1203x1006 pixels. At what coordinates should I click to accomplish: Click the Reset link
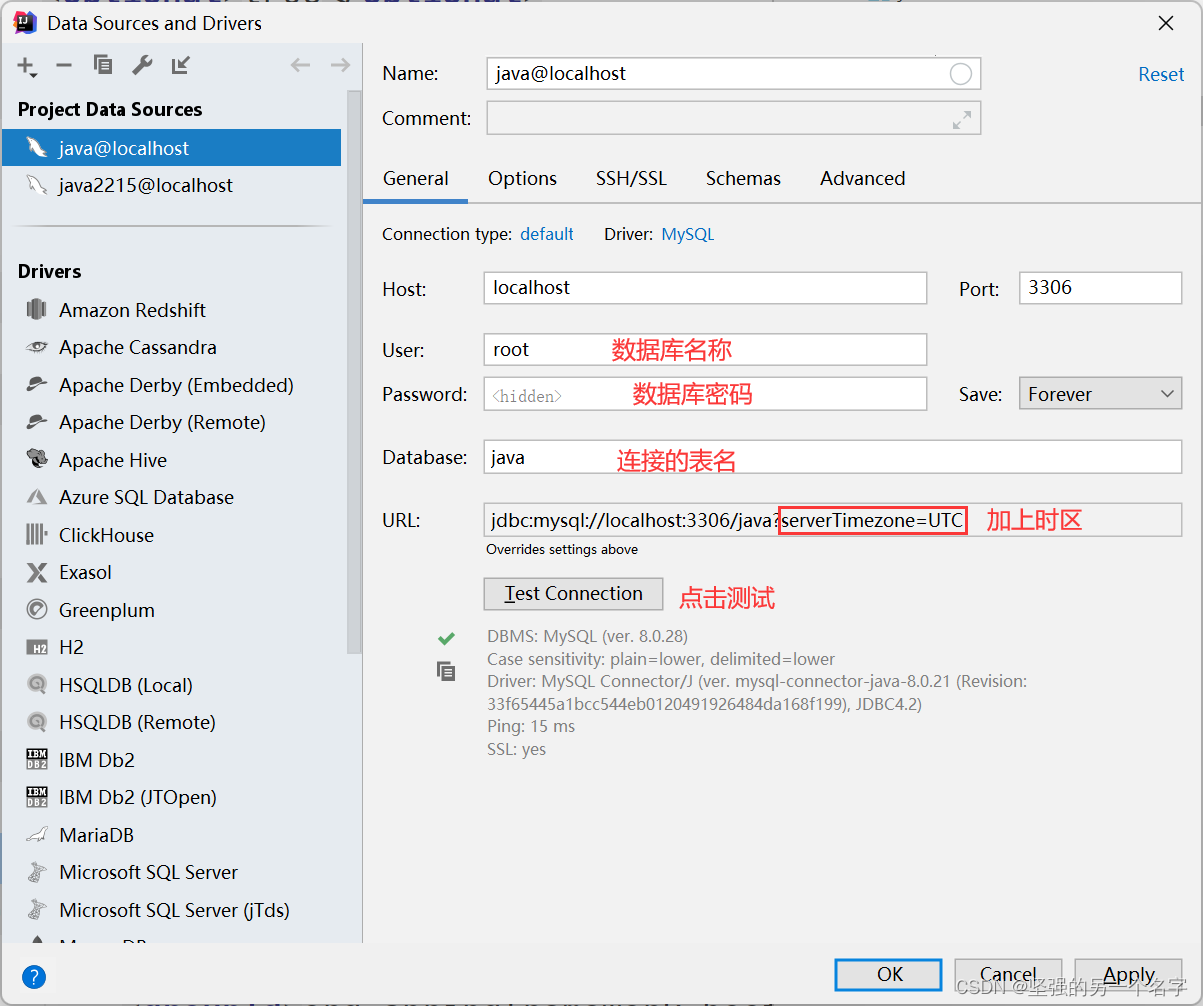pyautogui.click(x=1161, y=74)
